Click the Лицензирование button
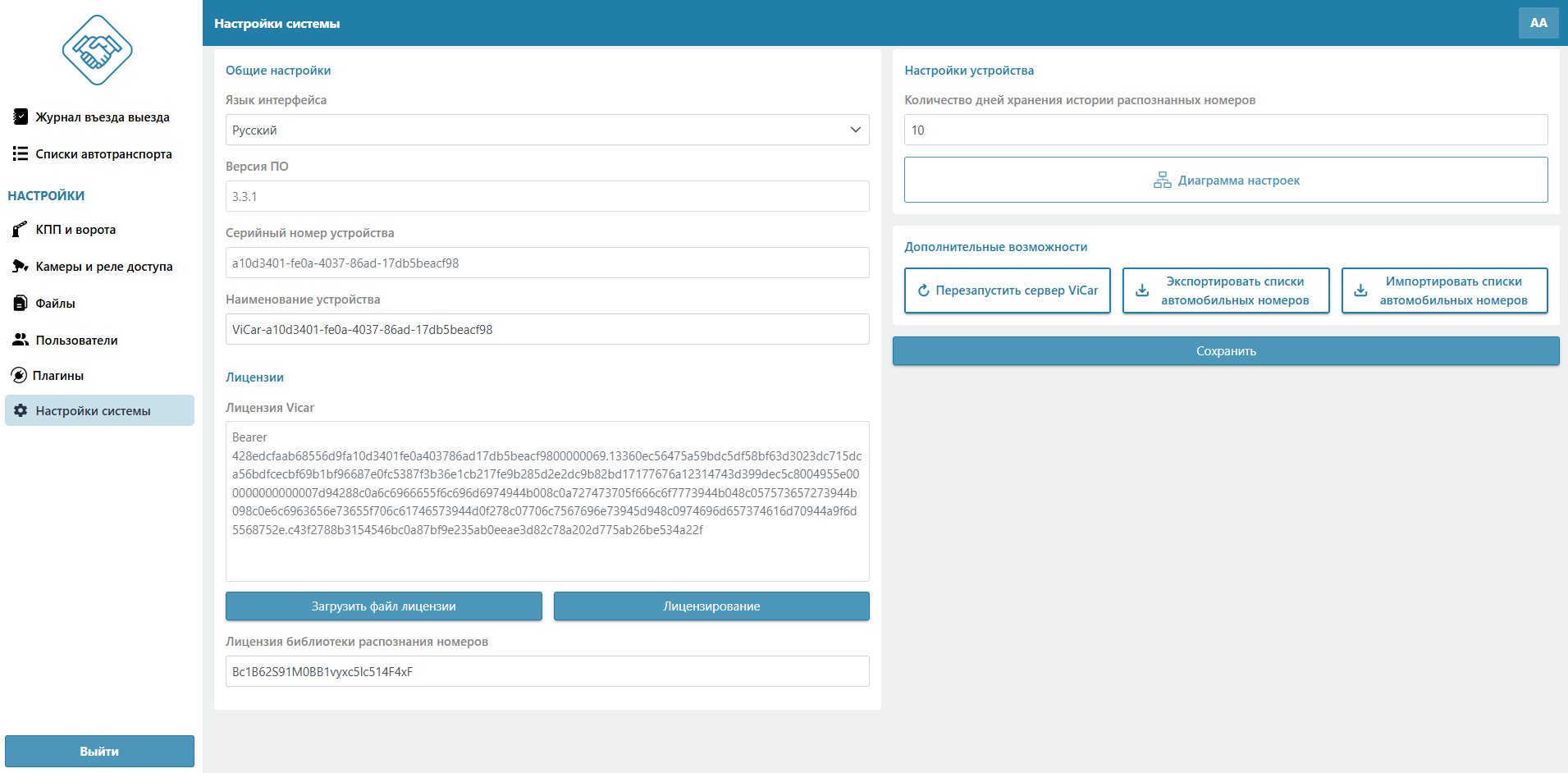Image resolution: width=1568 pixels, height=773 pixels. point(711,606)
